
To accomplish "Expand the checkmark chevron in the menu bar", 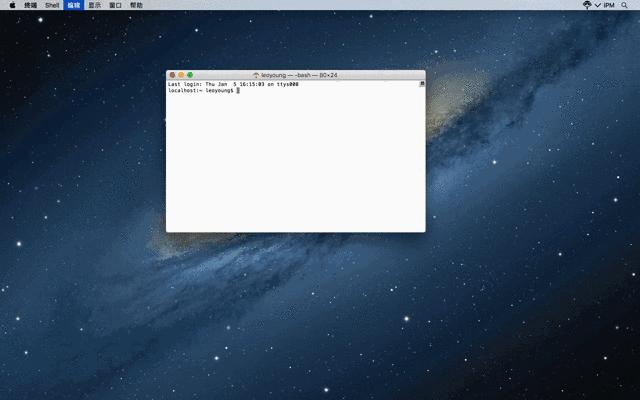I will tap(598, 5).
